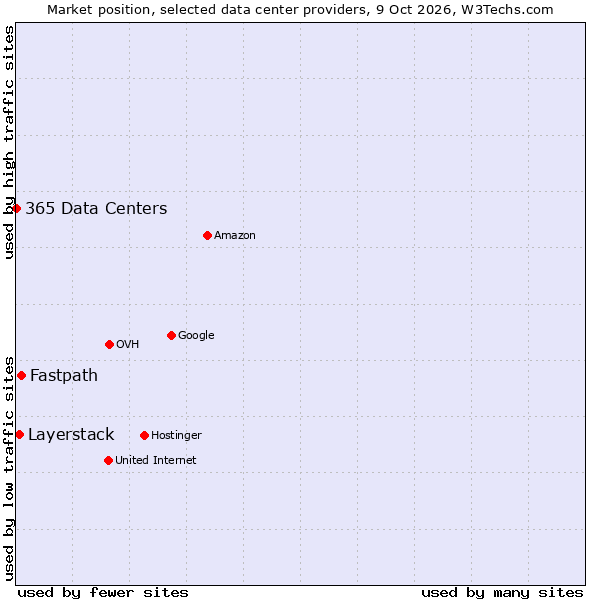Click the 'Hostinger' label text
This screenshot has width=600, height=600.
(176, 435)
